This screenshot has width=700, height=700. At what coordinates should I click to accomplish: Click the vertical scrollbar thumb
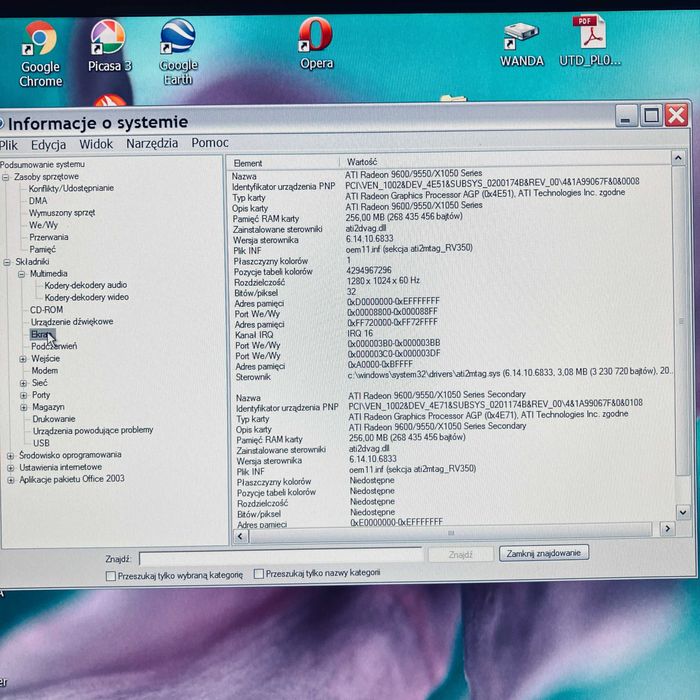681,321
